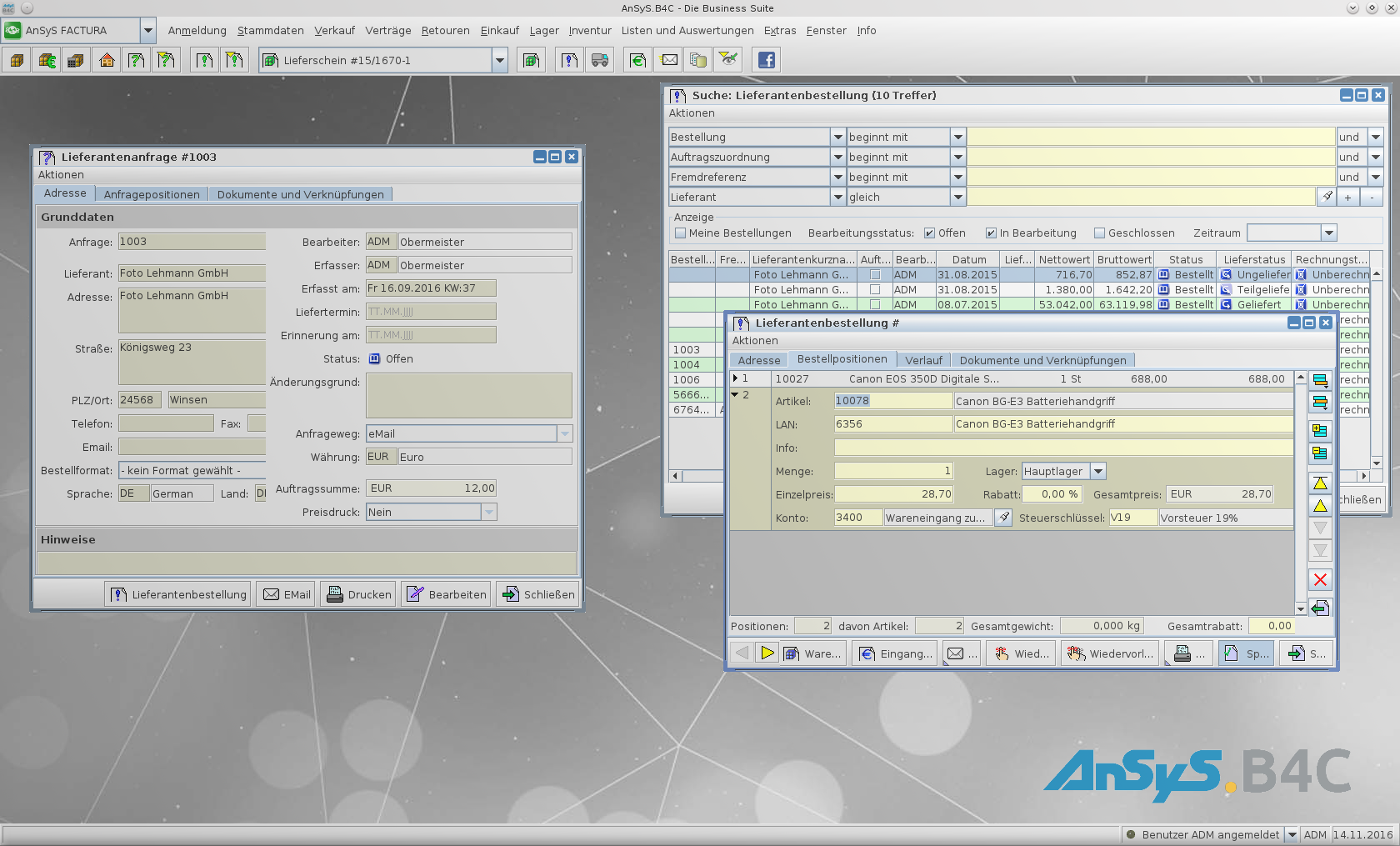Click the Drucken button
1400x846 pixels.
[359, 594]
